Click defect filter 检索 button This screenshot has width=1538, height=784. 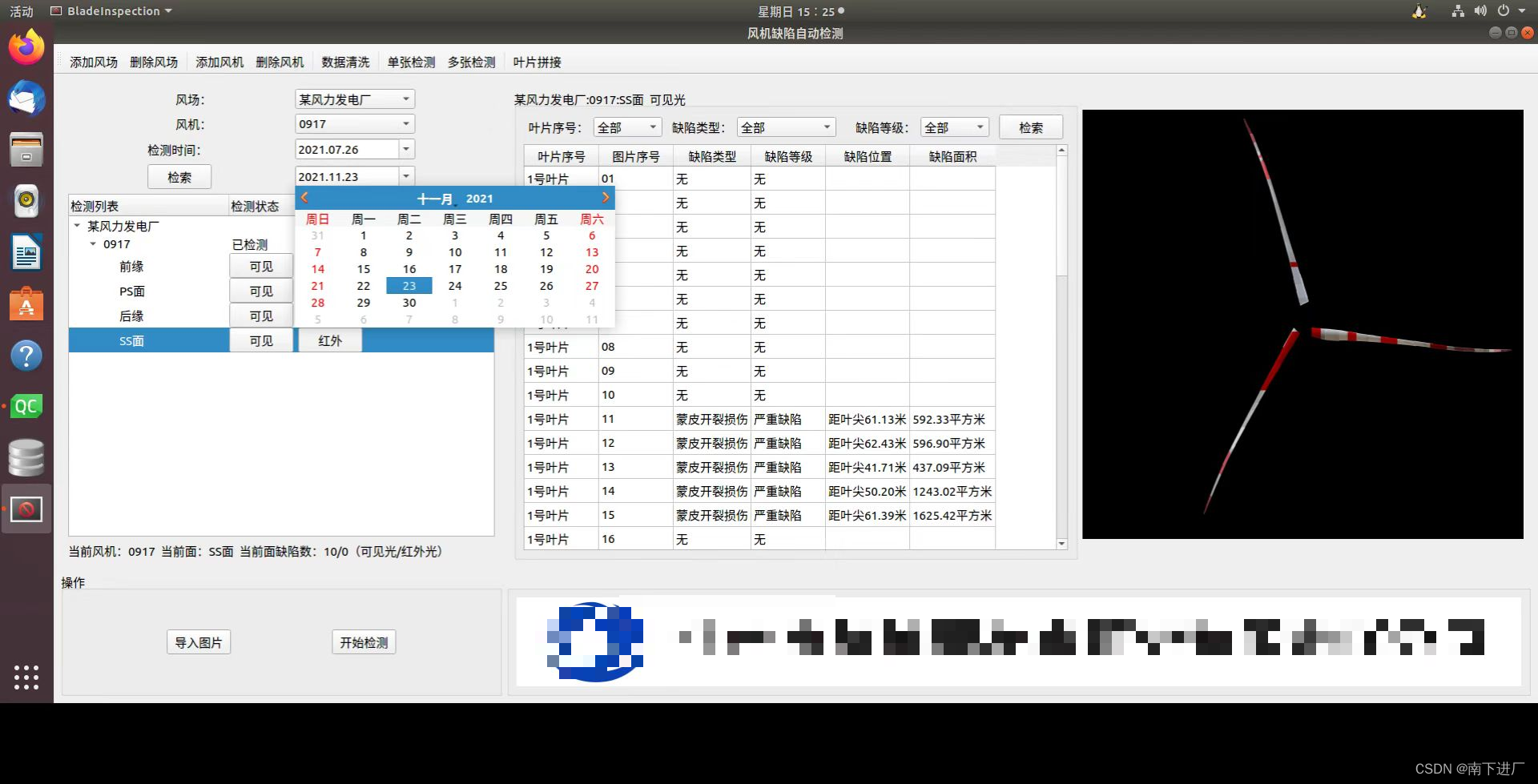(1031, 127)
